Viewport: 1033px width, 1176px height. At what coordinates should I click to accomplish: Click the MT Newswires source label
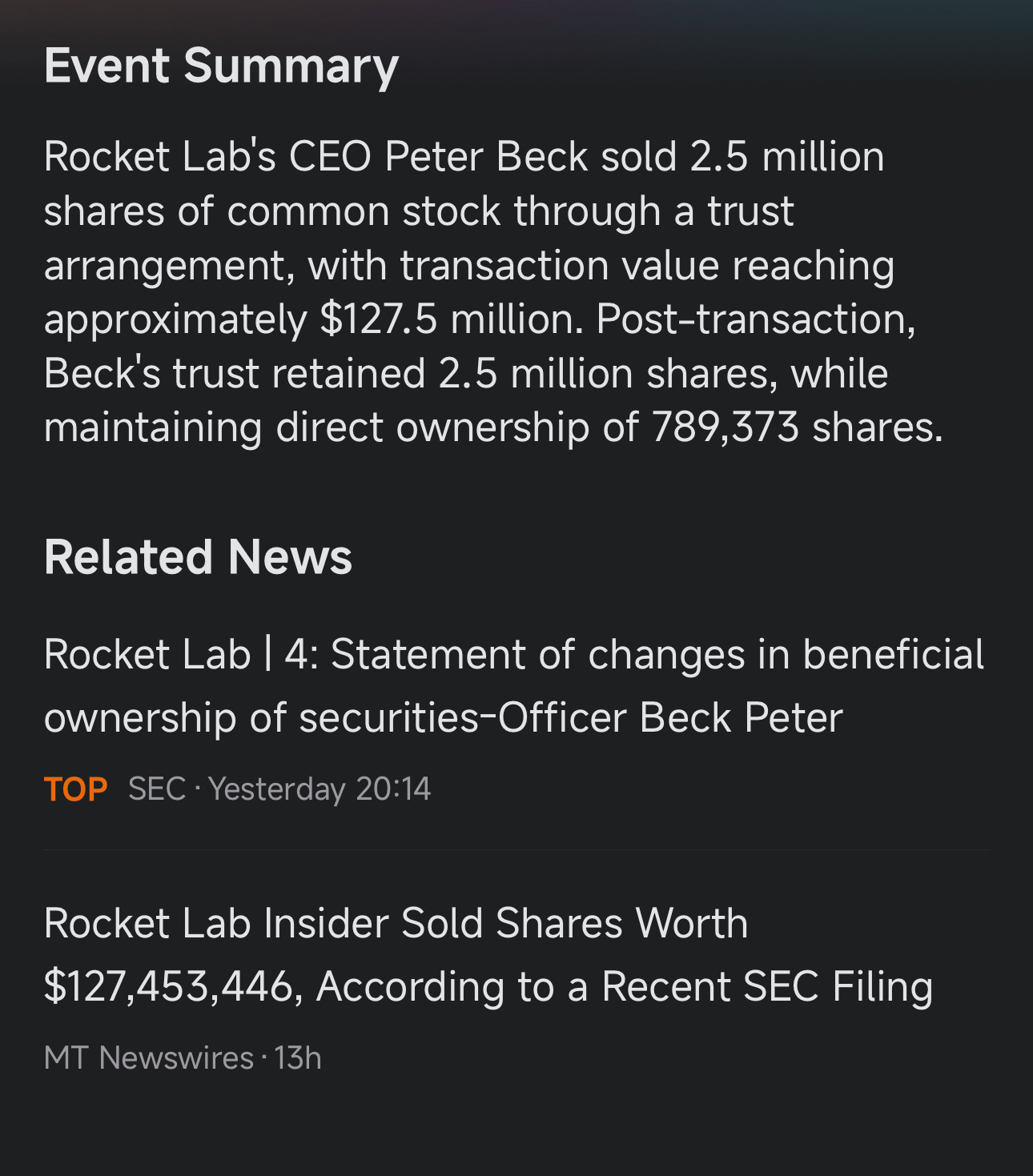[x=148, y=1058]
